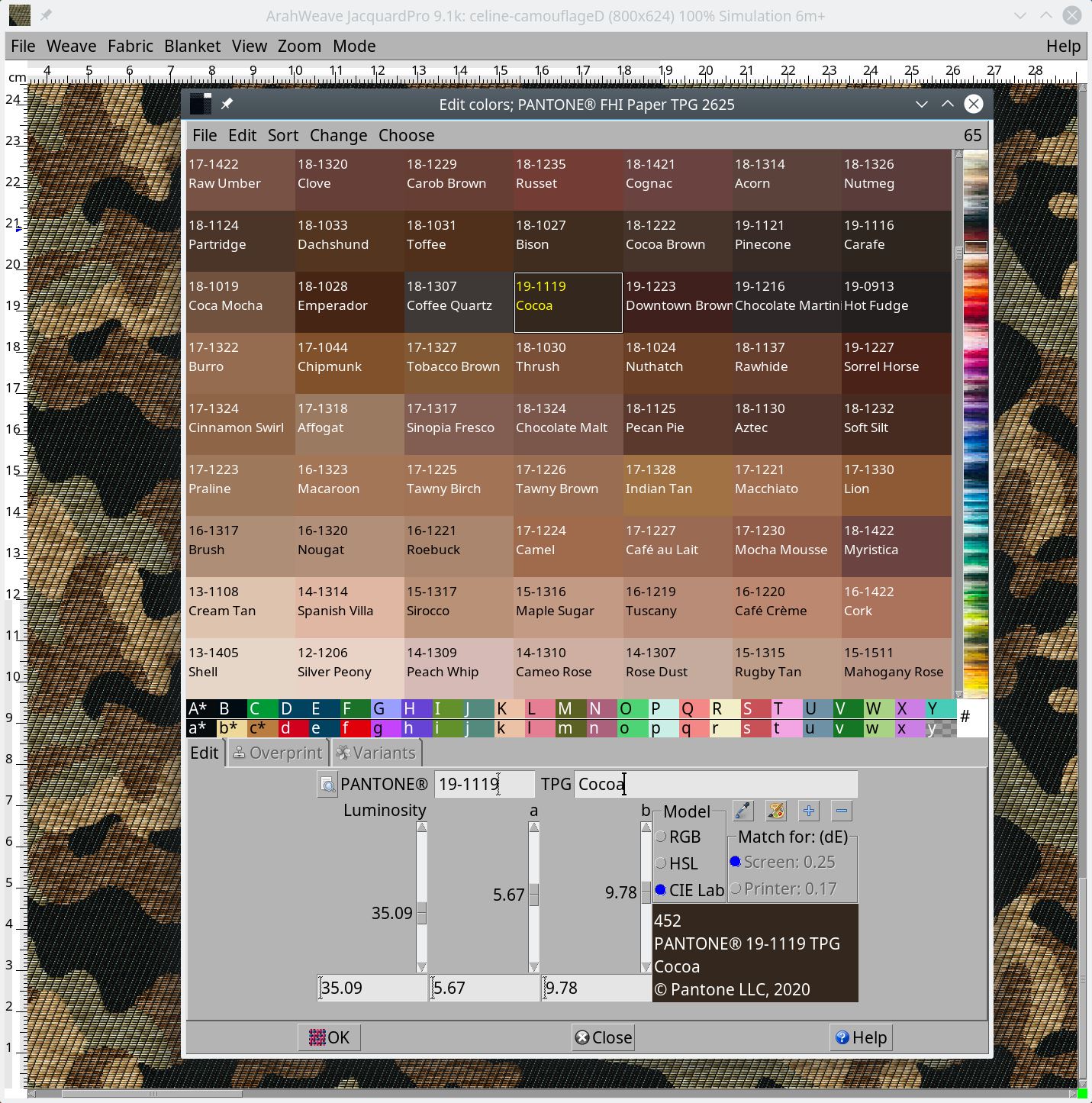Click the # symbol beside the yarn letters
This screenshot has height=1103, width=1092.
[965, 716]
